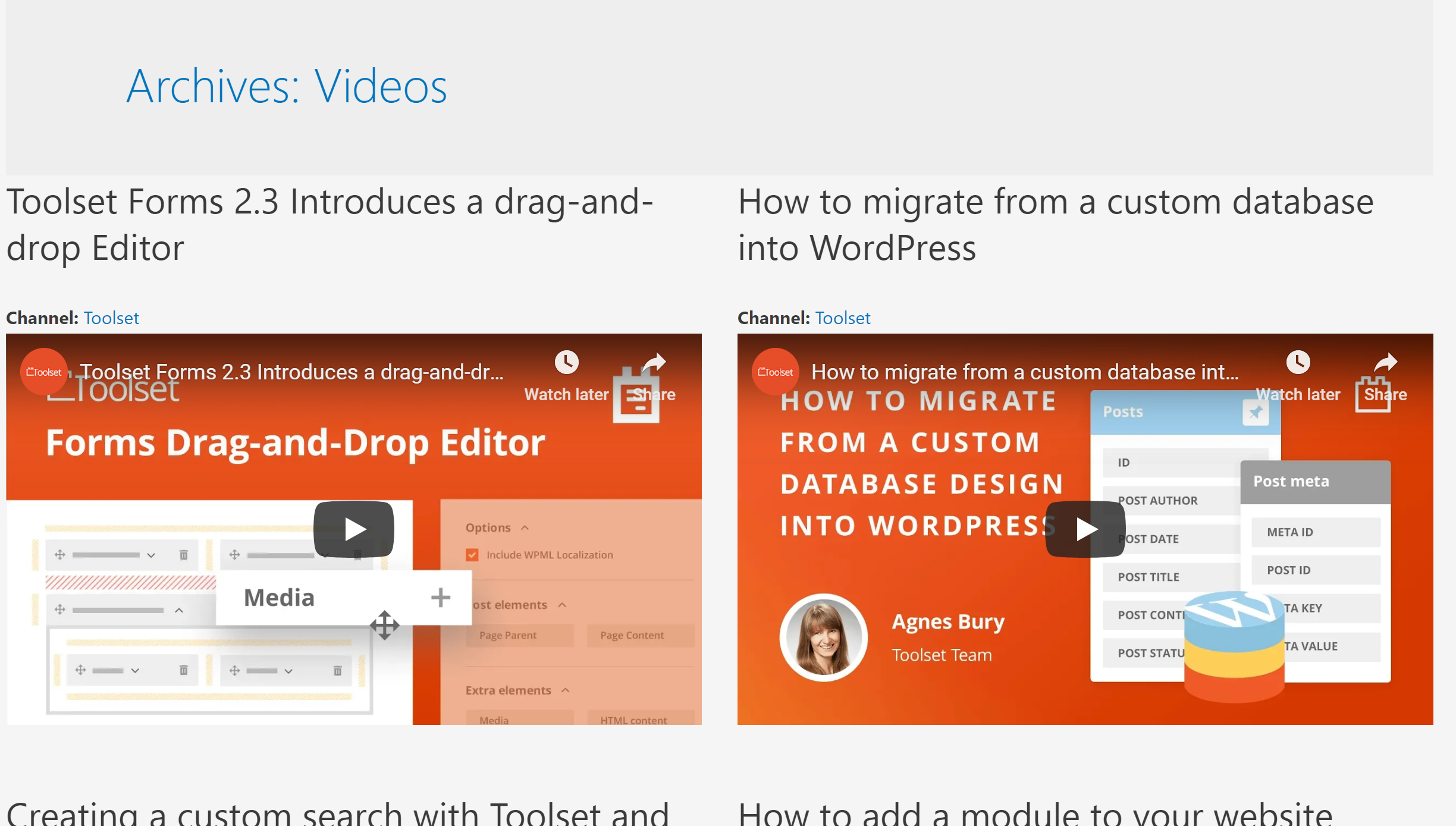Click Watch later clock on first video

566,362
